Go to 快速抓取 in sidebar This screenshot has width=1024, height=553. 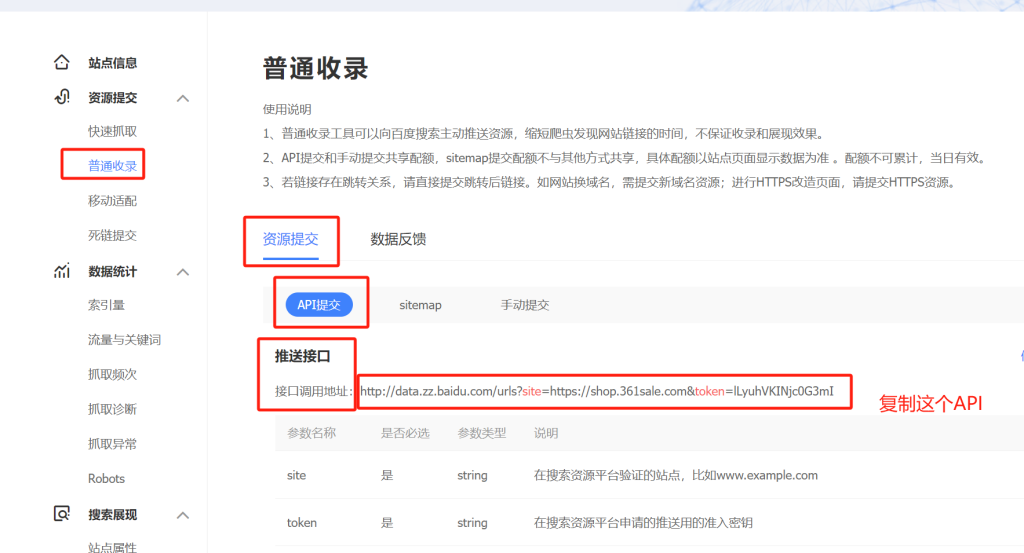coord(112,131)
